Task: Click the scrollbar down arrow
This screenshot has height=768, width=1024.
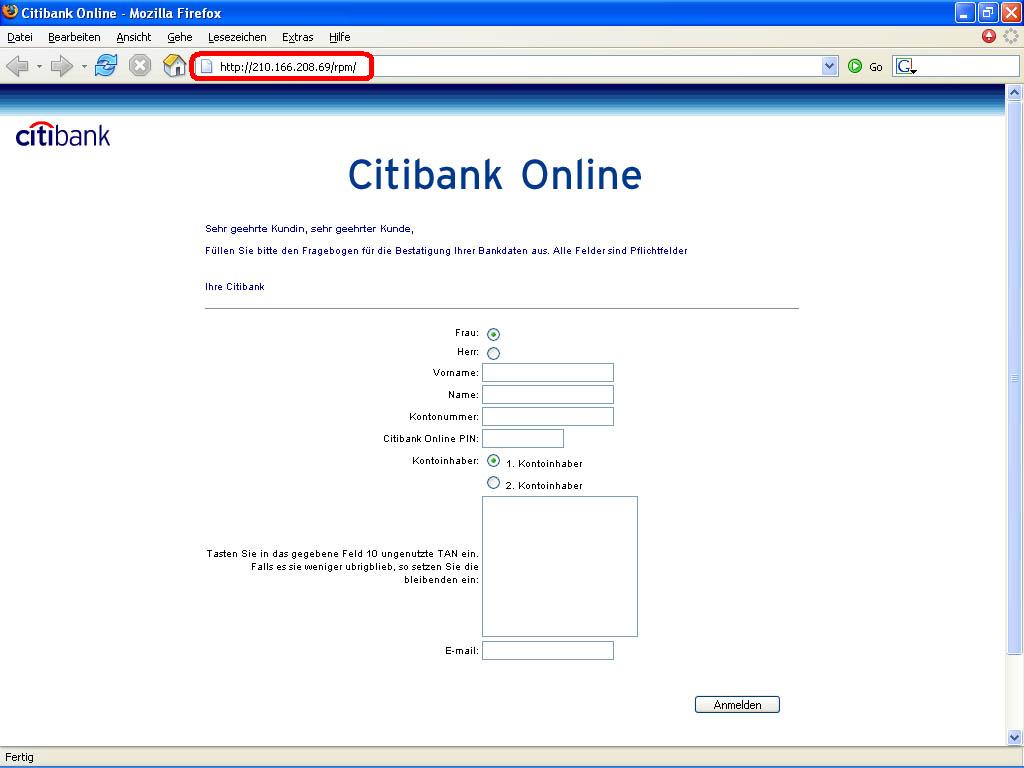Action: point(1014,737)
